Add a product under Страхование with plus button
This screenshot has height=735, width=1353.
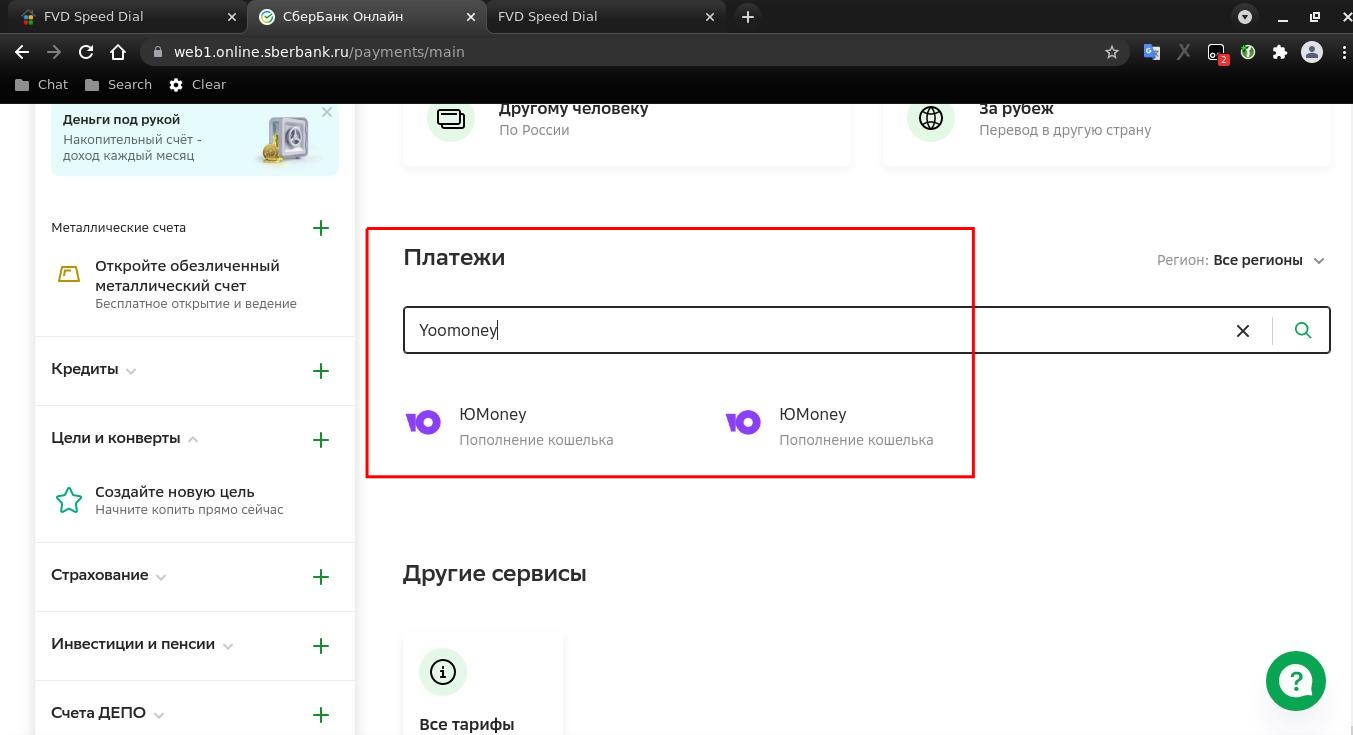click(320, 576)
